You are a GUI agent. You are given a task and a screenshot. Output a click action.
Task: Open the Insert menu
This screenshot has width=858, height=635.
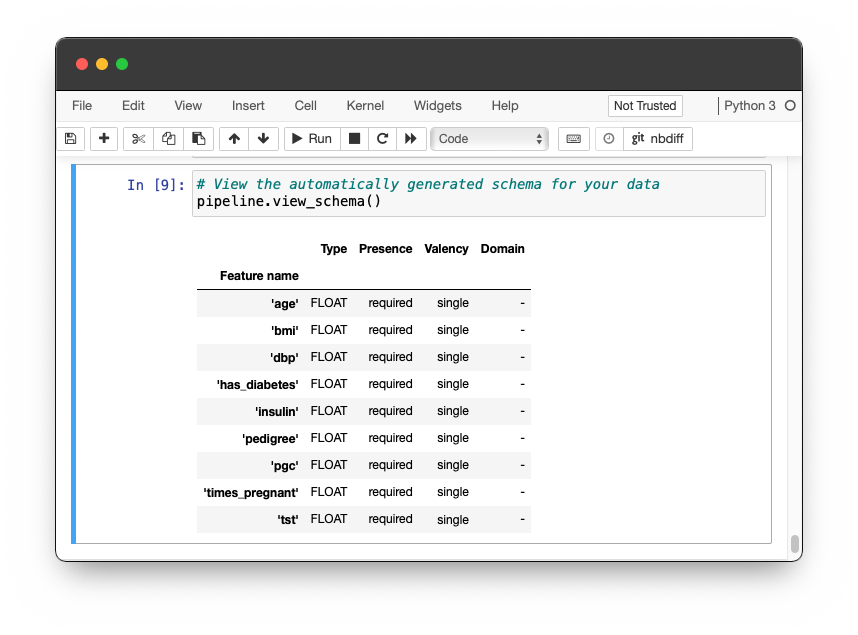(x=248, y=106)
